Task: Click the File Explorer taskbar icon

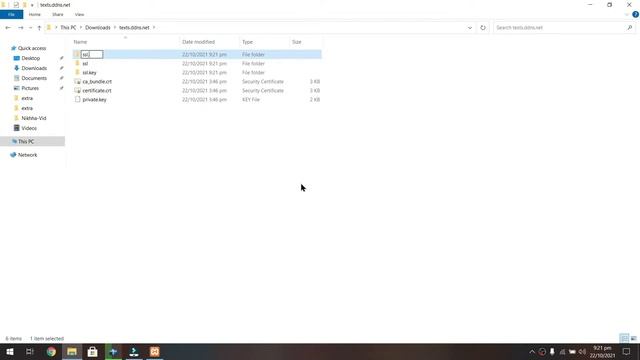Action: tap(72, 351)
